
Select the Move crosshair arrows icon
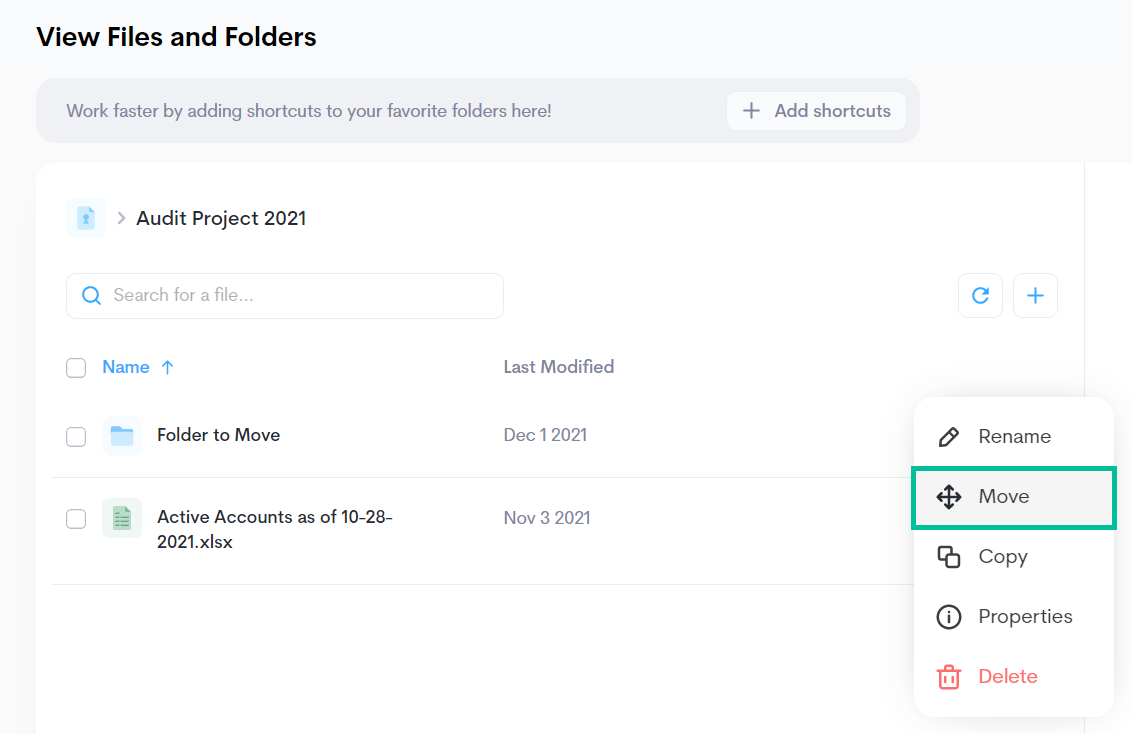point(949,496)
